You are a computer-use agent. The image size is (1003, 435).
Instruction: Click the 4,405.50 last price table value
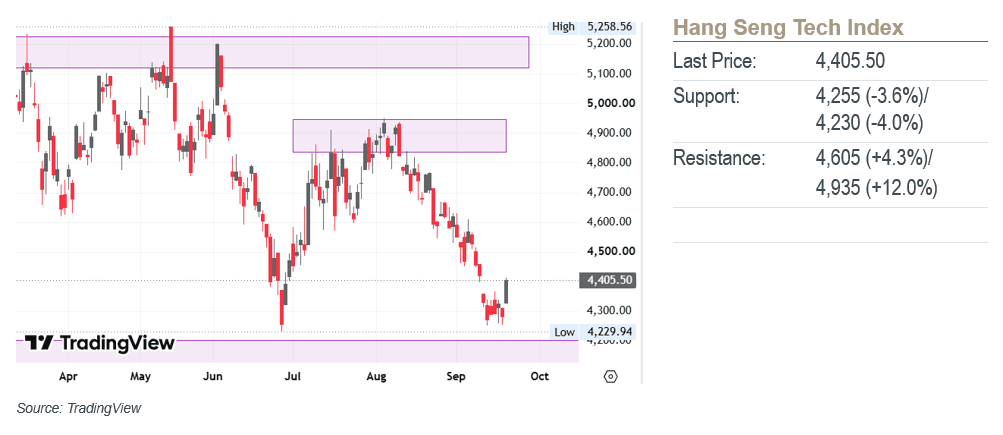[x=850, y=61]
